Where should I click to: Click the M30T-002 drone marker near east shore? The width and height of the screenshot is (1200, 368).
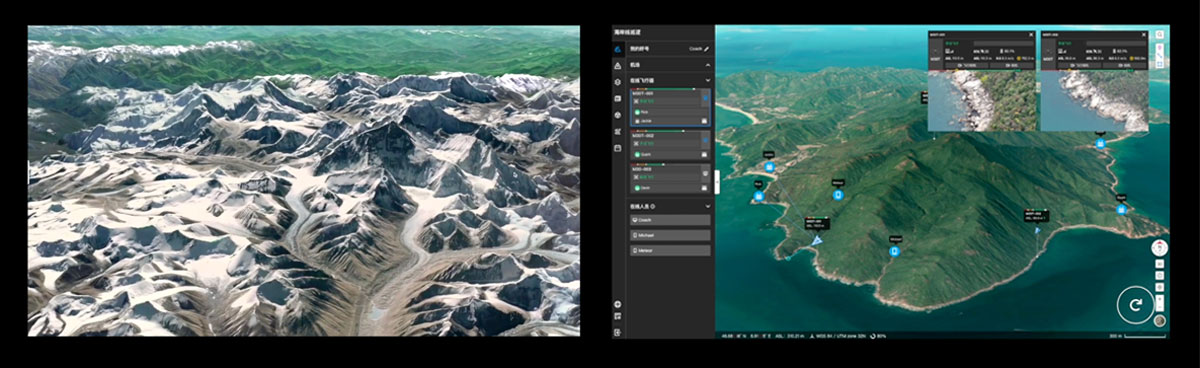pos(1037,231)
